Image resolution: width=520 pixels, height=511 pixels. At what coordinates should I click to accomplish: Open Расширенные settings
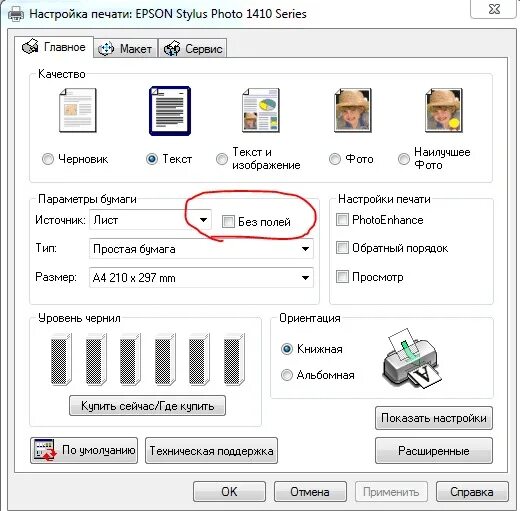point(434,451)
